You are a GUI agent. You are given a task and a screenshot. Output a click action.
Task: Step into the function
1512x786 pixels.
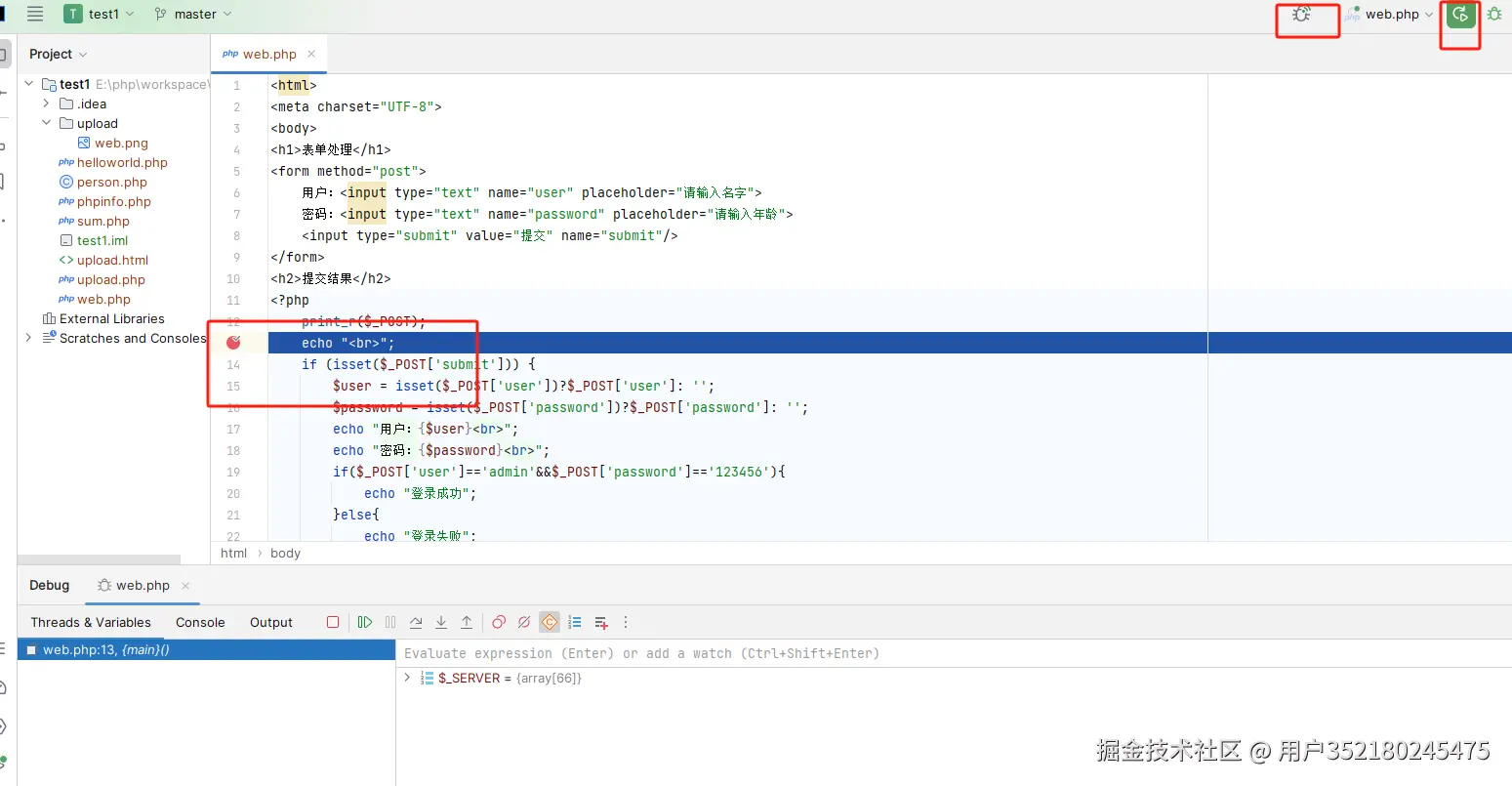[441, 622]
